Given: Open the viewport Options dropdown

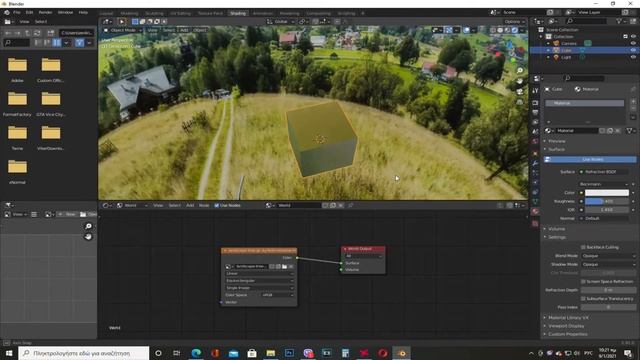Looking at the screenshot, I should tap(514, 22).
